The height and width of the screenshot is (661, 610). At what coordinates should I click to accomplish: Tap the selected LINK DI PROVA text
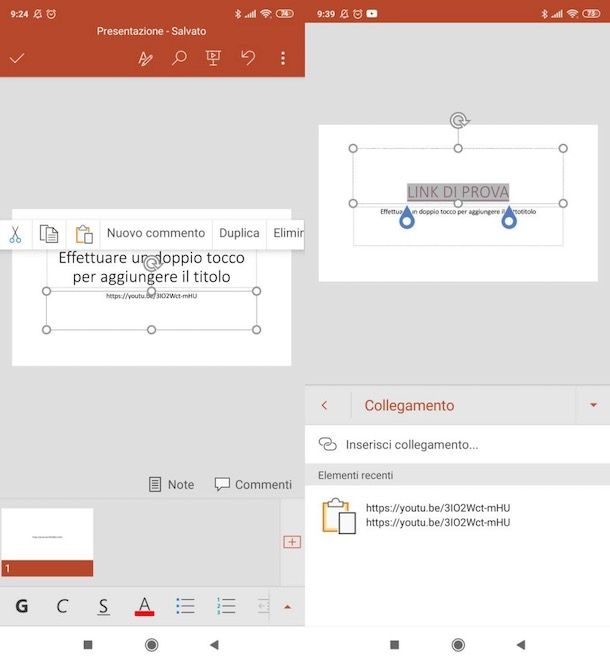(458, 192)
